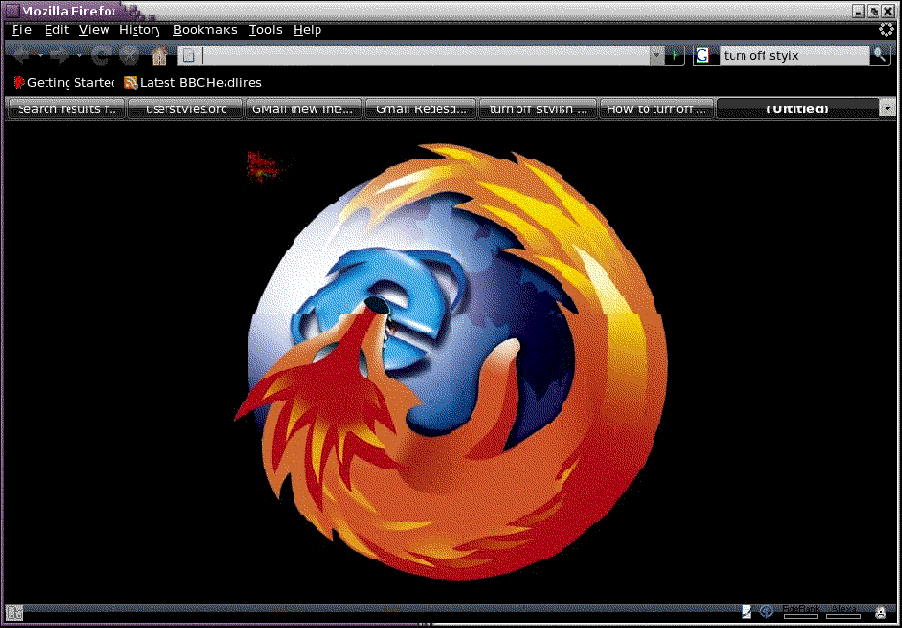Restore down the Firefox window
The width and height of the screenshot is (902, 628).
click(873, 11)
